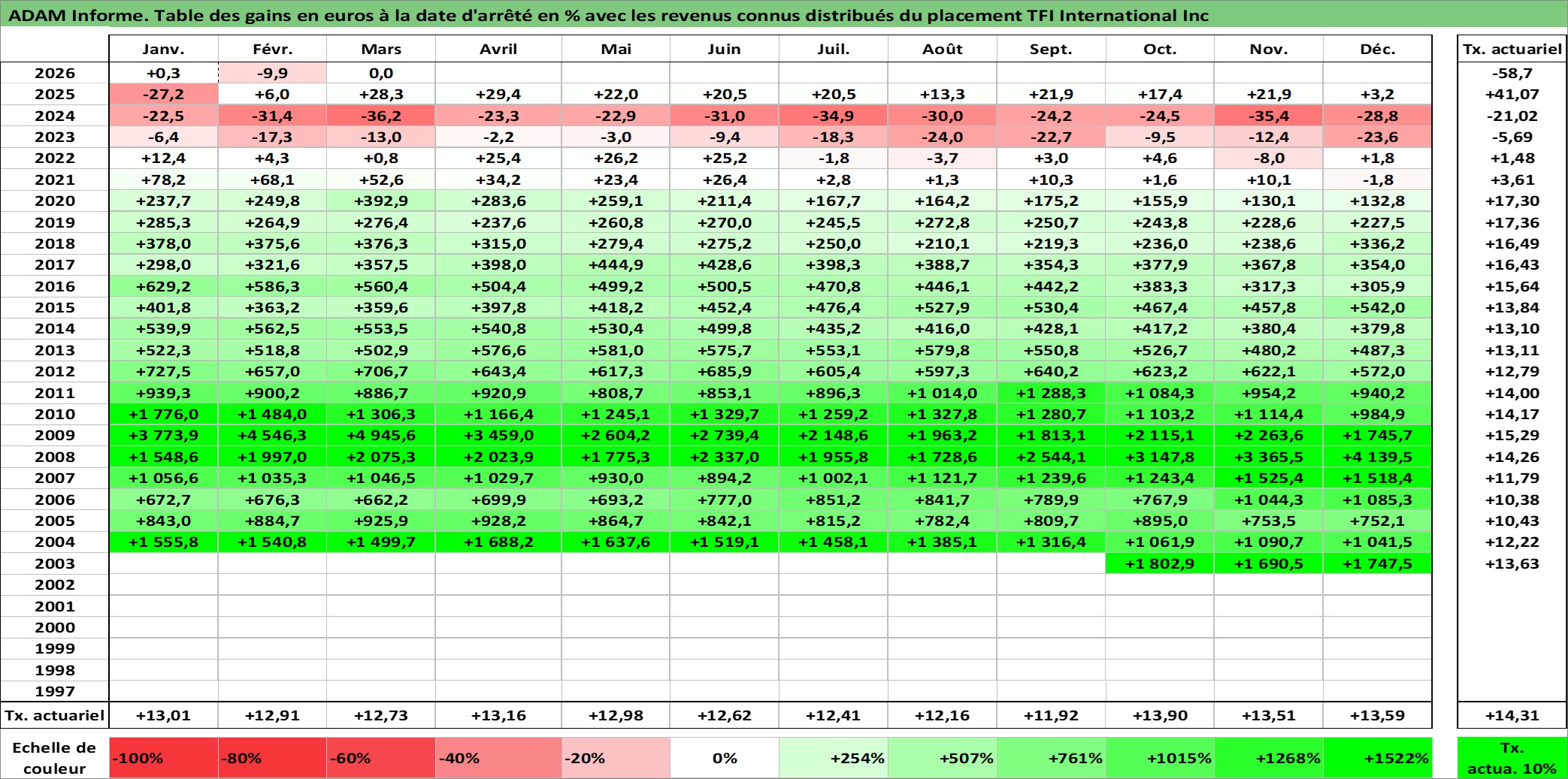Image resolution: width=1568 pixels, height=779 pixels.
Task: Click the -100% red color scale swatch
Action: [x=163, y=758]
